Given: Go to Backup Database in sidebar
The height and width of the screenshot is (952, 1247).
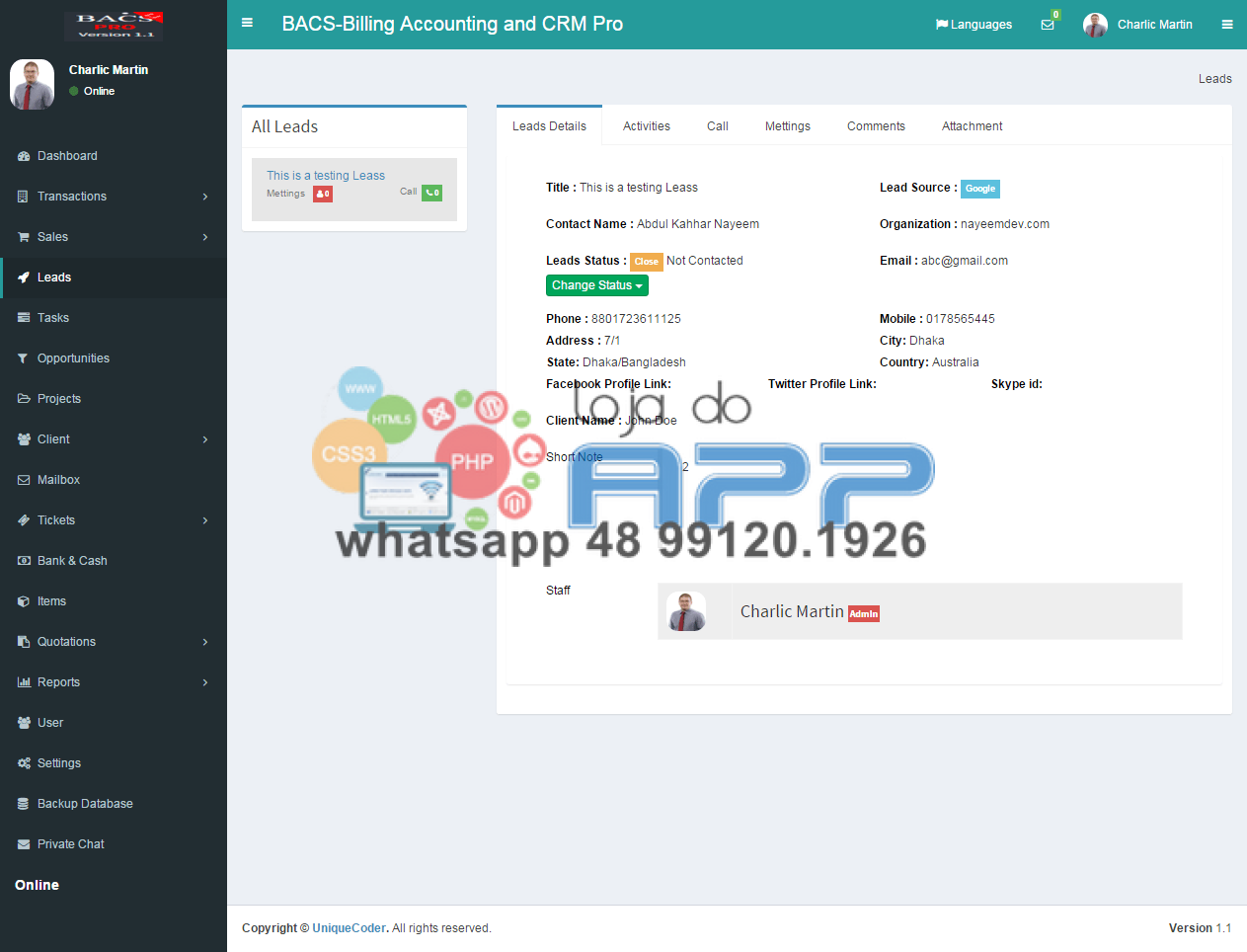Looking at the screenshot, I should [x=85, y=804].
